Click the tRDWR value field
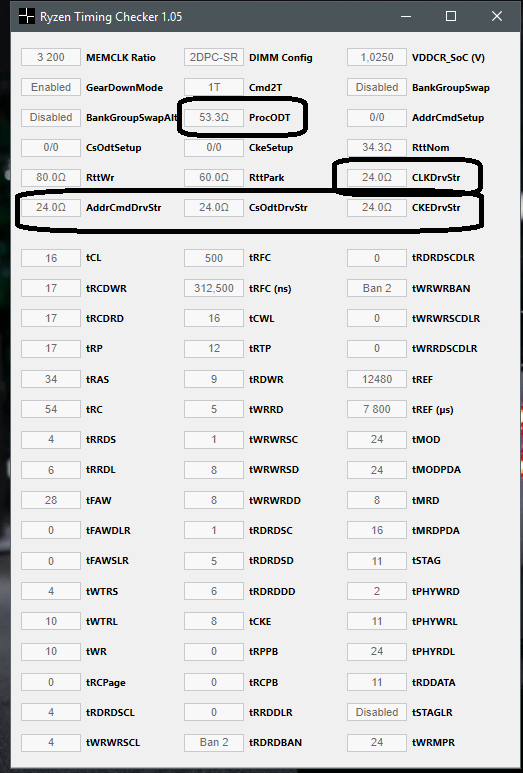This screenshot has width=523, height=773. point(214,379)
